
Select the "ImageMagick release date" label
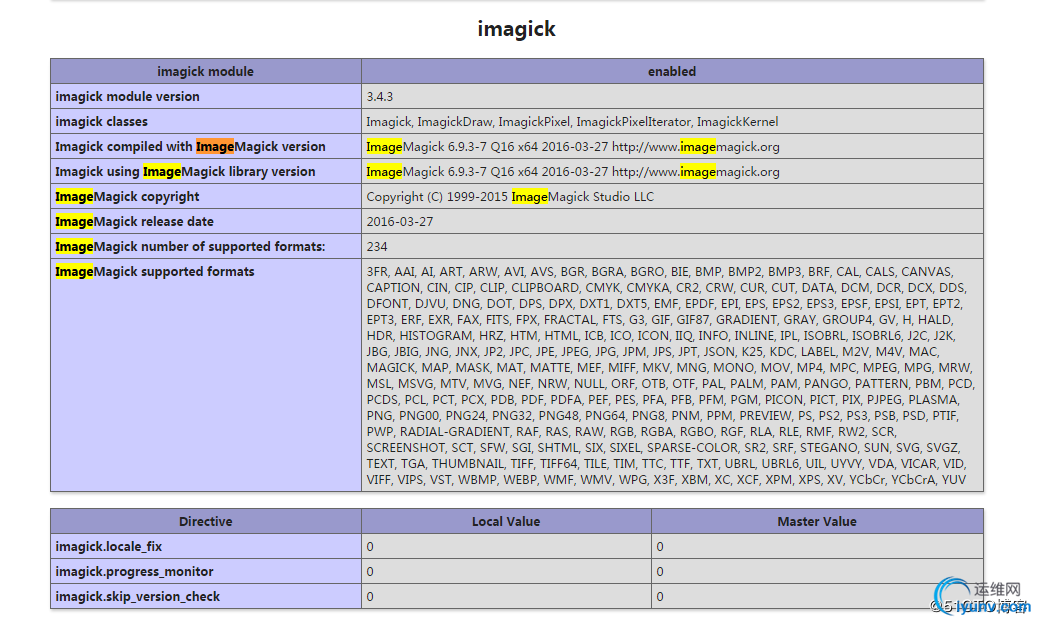[134, 222]
